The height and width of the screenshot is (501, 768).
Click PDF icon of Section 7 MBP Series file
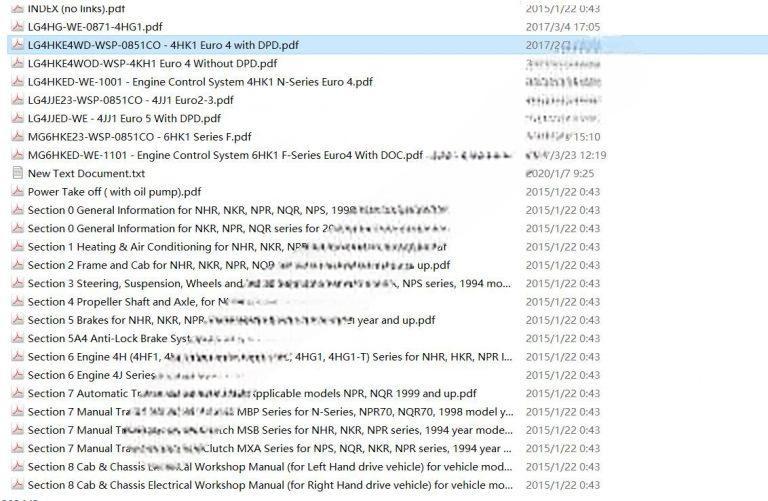(18, 412)
